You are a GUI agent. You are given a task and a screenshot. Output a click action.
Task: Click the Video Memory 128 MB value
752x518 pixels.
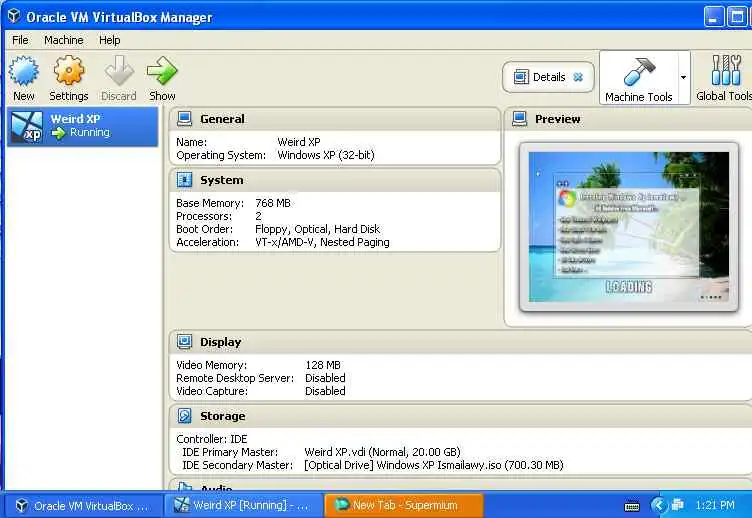(x=323, y=365)
